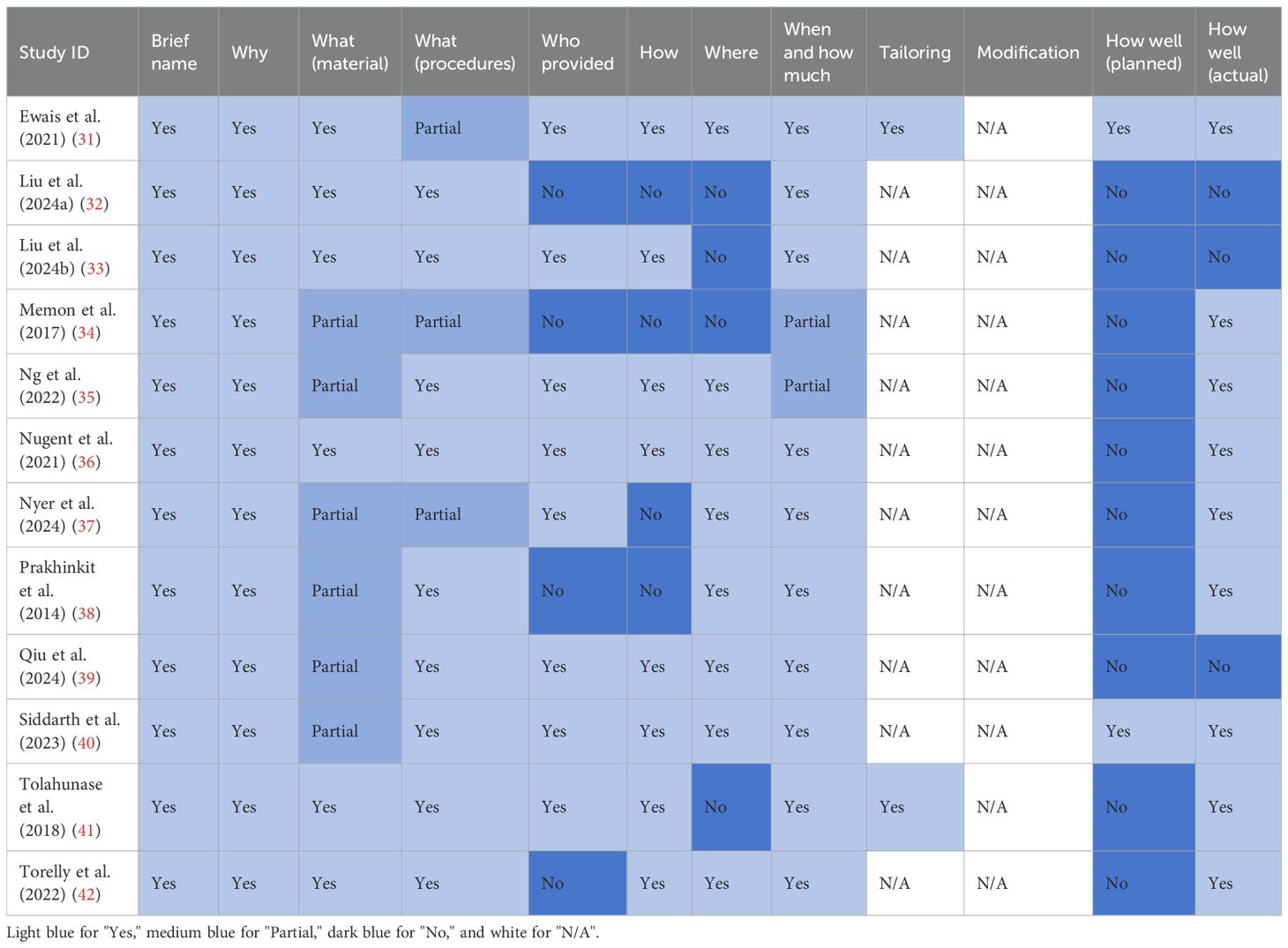Select the Partial cell in Ewais row

click(438, 128)
